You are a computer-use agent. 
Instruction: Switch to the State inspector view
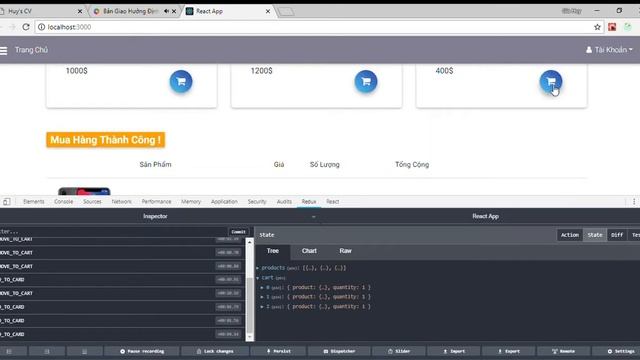pyautogui.click(x=595, y=235)
